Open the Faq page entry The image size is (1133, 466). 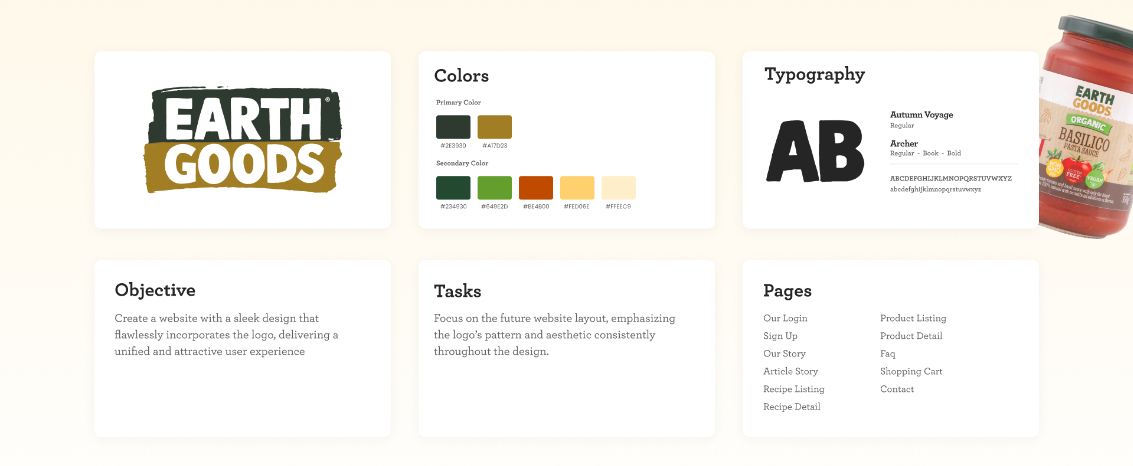point(888,354)
